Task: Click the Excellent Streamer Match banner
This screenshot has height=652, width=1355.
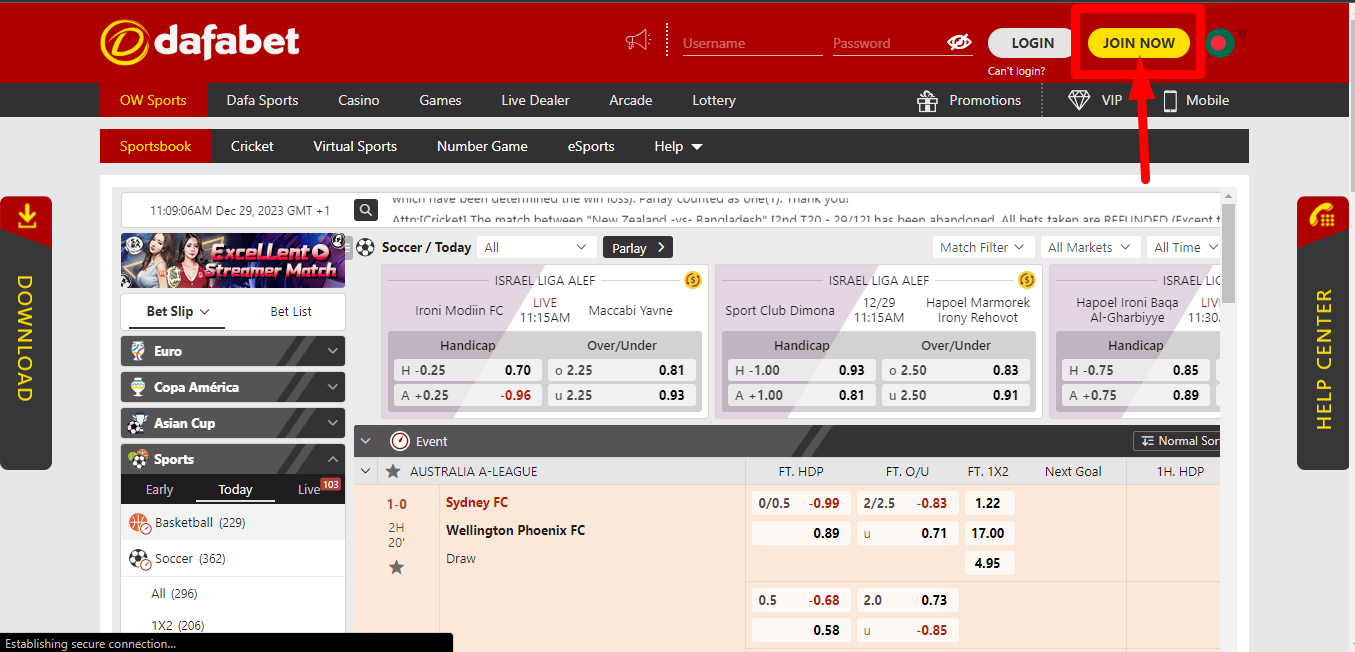Action: pos(233,260)
